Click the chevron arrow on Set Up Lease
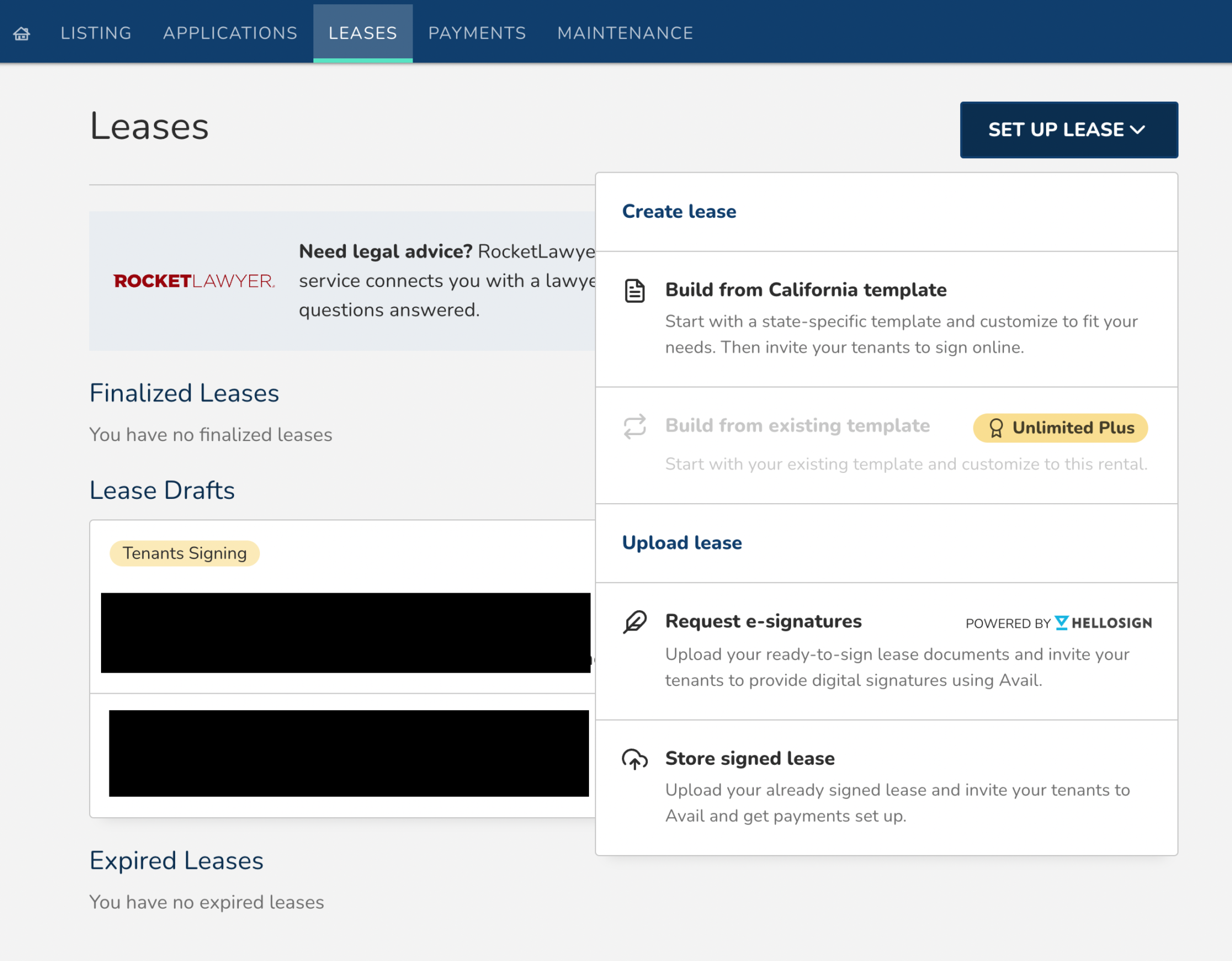The image size is (1232, 961). 1138,130
